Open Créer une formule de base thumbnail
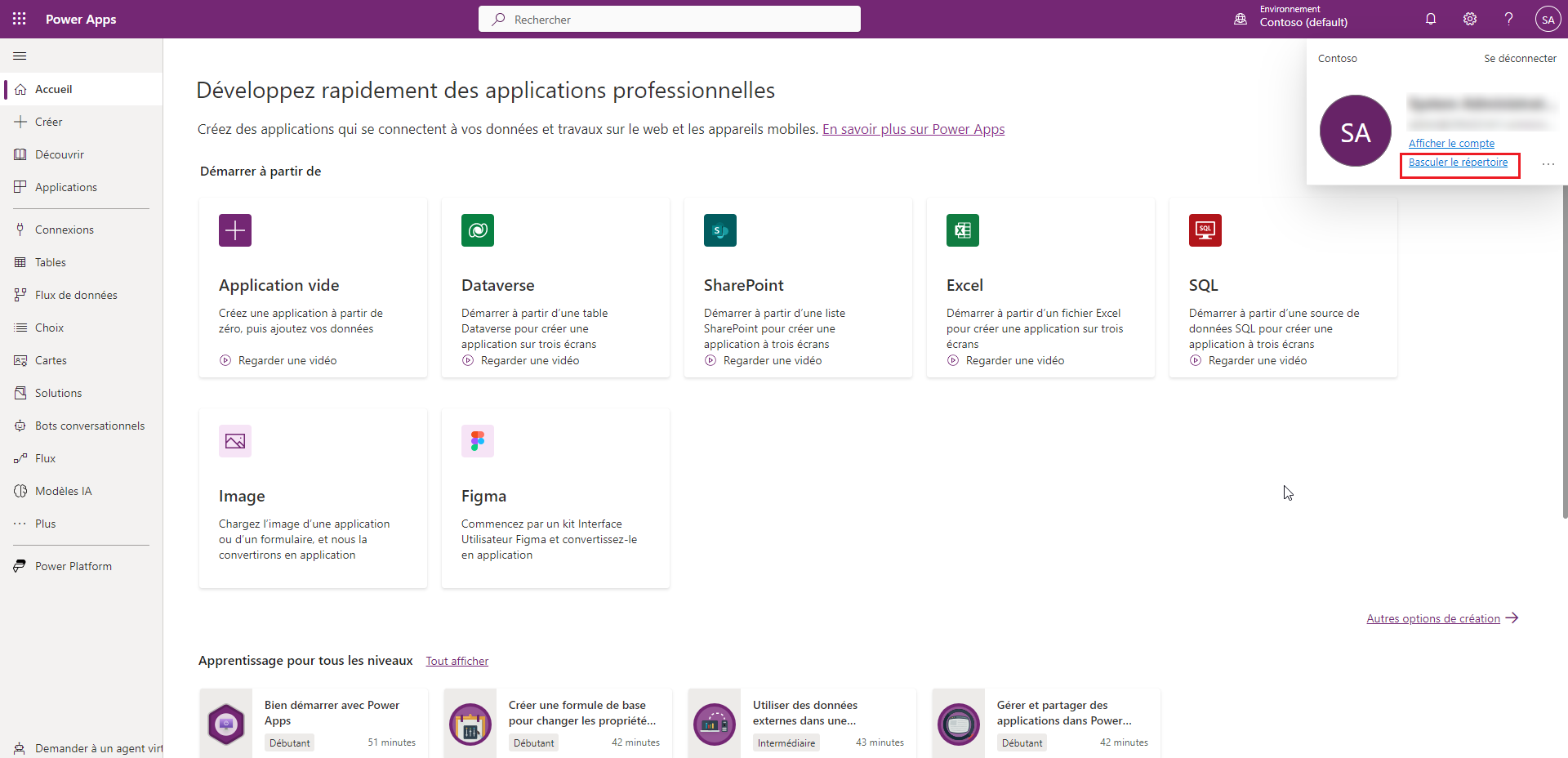1568x758 pixels. point(470,724)
